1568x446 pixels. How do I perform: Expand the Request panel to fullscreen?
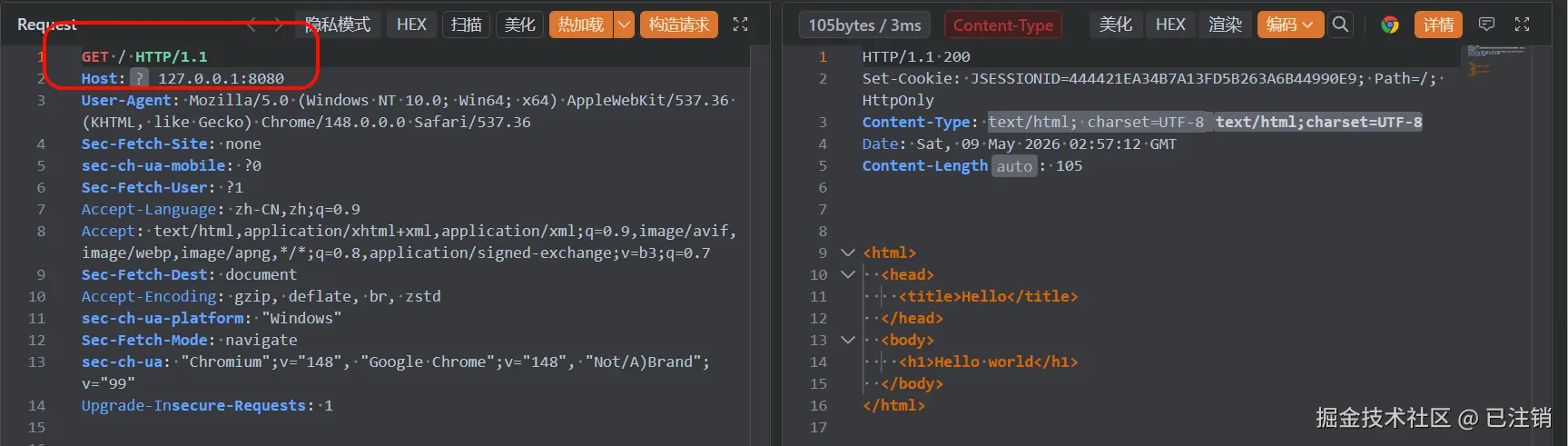tap(741, 25)
